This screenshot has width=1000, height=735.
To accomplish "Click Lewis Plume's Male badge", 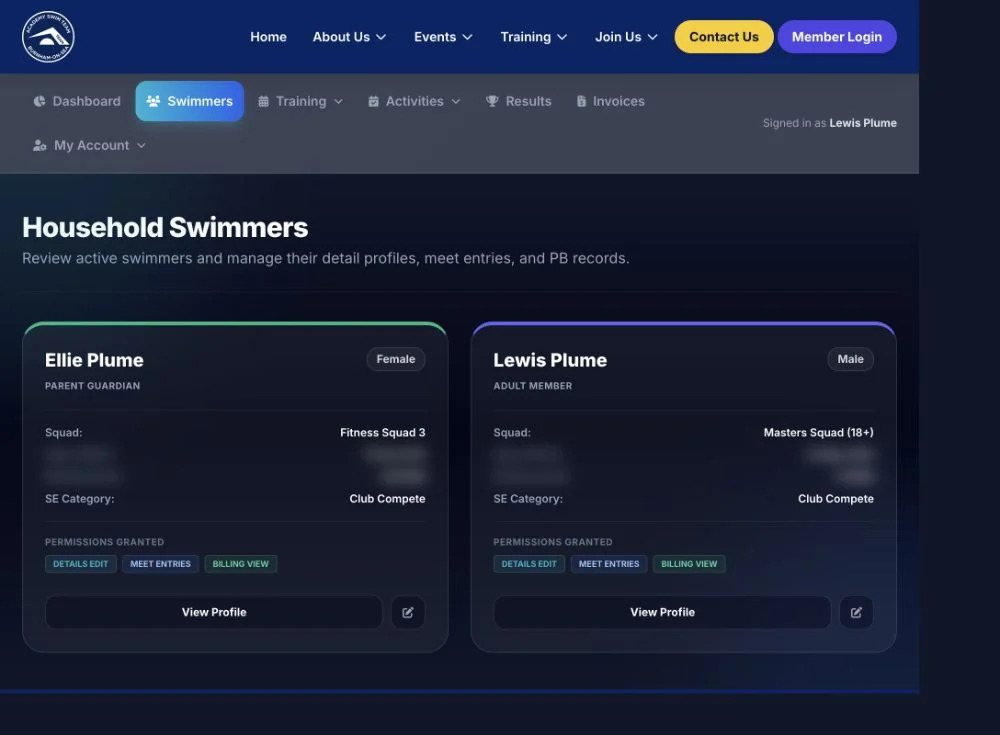I will click(850, 359).
